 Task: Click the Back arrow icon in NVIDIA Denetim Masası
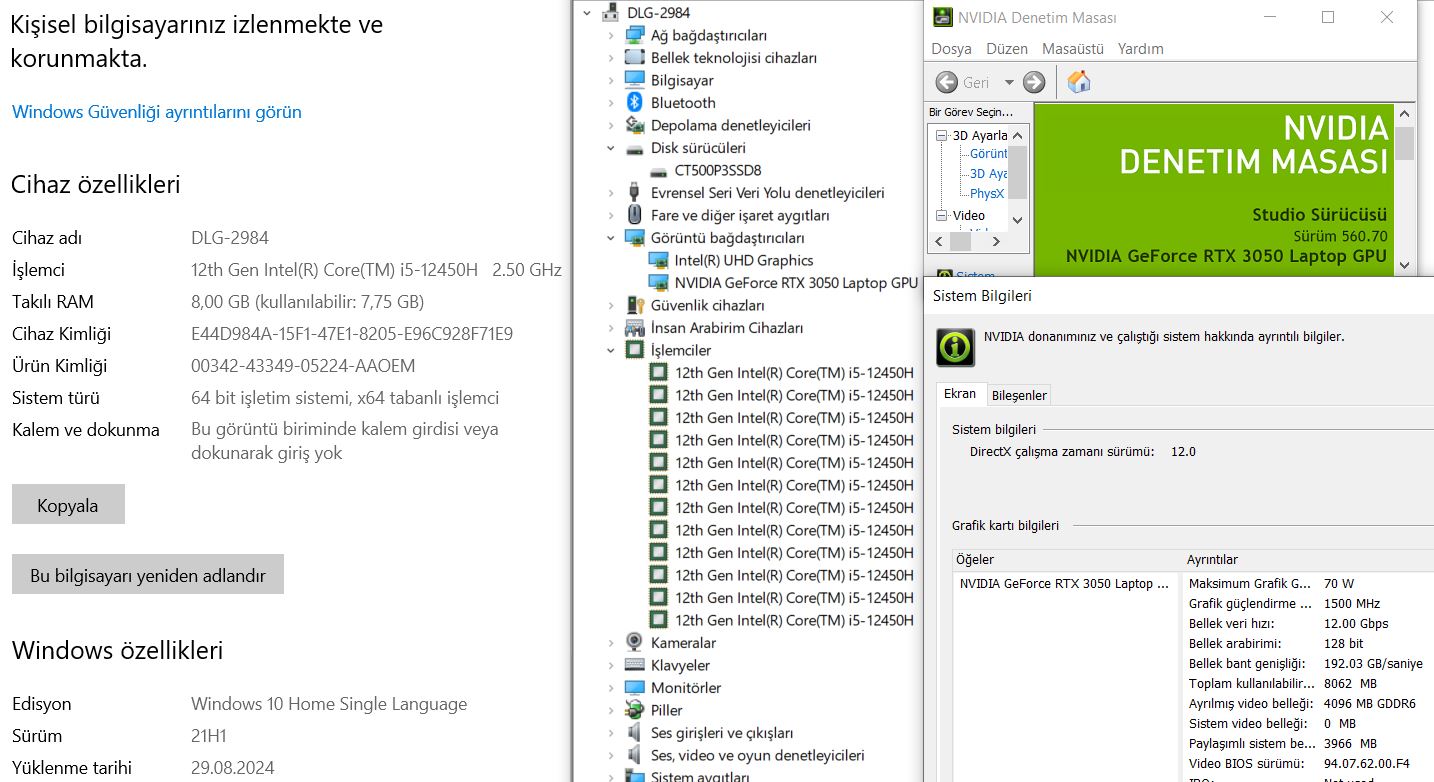point(946,82)
